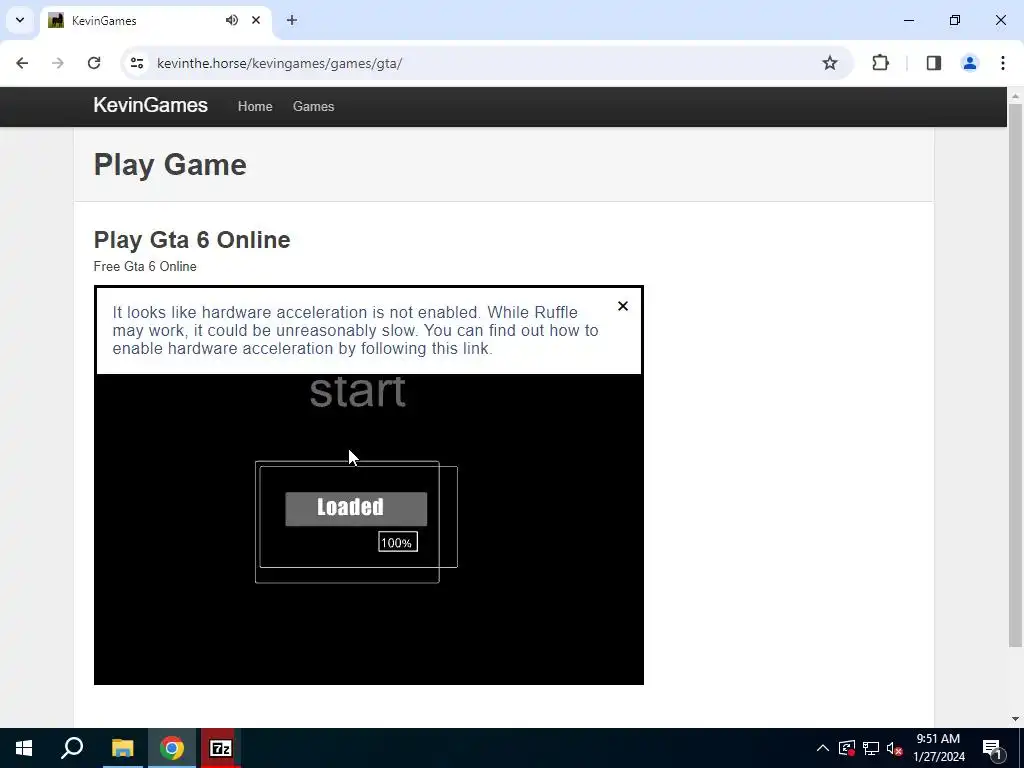Screen dimensions: 1024x768
Task: Click the Free Gta 6 Online text
Action: [x=145, y=266]
